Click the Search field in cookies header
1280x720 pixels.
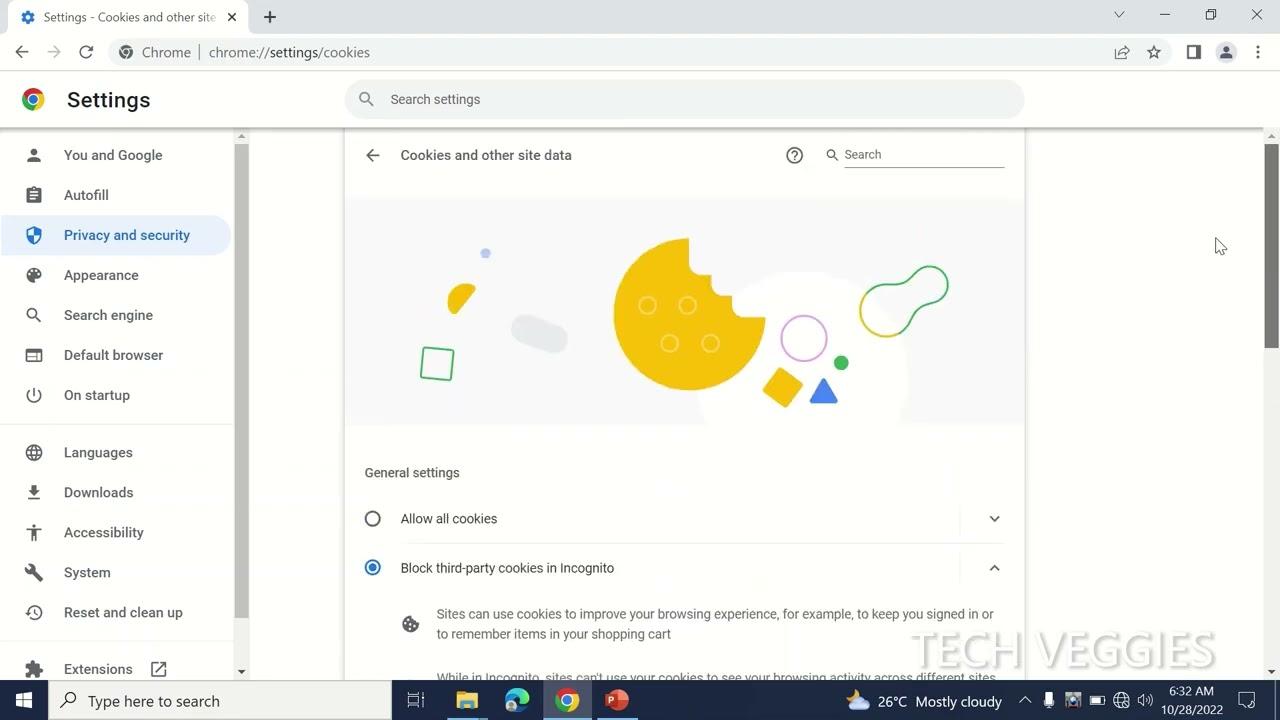[924, 155]
